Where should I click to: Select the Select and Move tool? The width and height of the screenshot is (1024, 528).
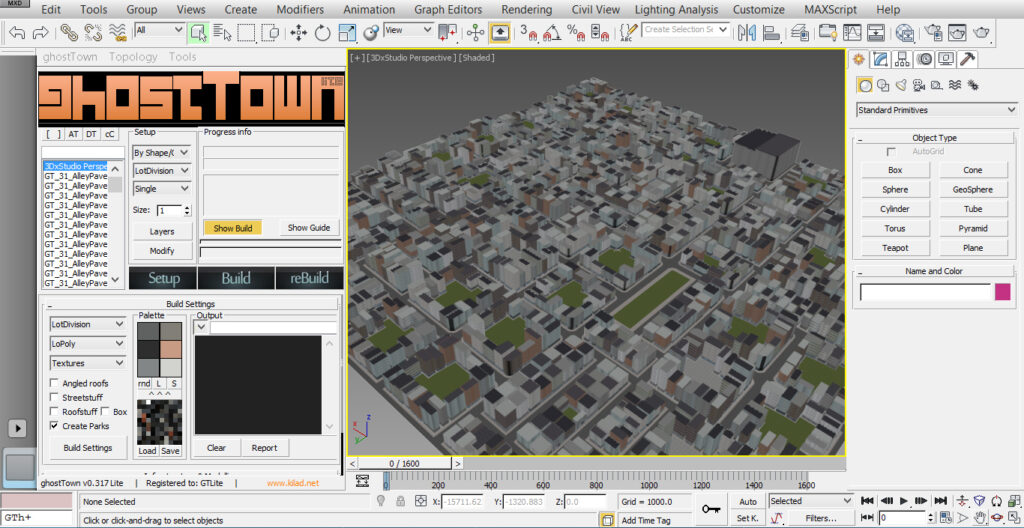[298, 32]
